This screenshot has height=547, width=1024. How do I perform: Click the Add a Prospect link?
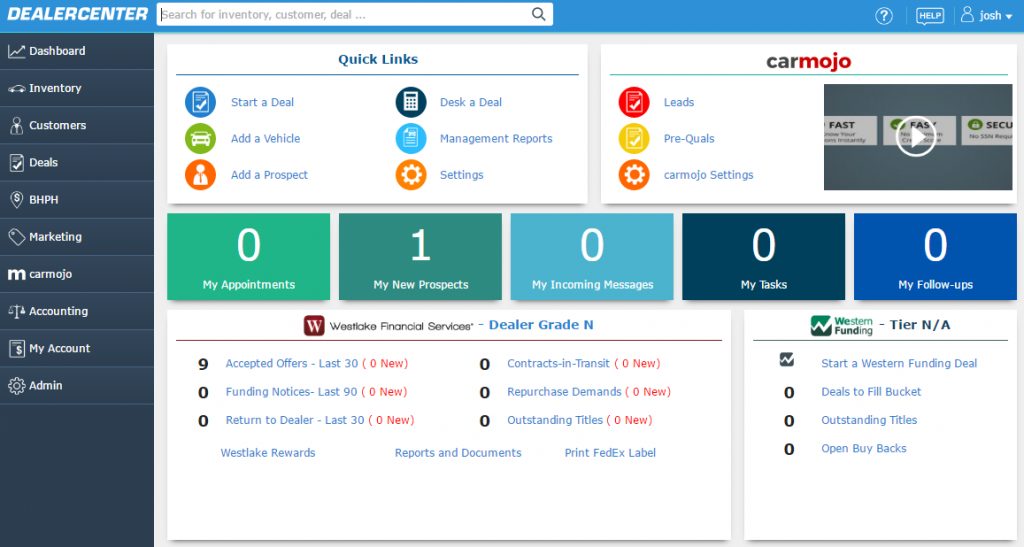[269, 175]
